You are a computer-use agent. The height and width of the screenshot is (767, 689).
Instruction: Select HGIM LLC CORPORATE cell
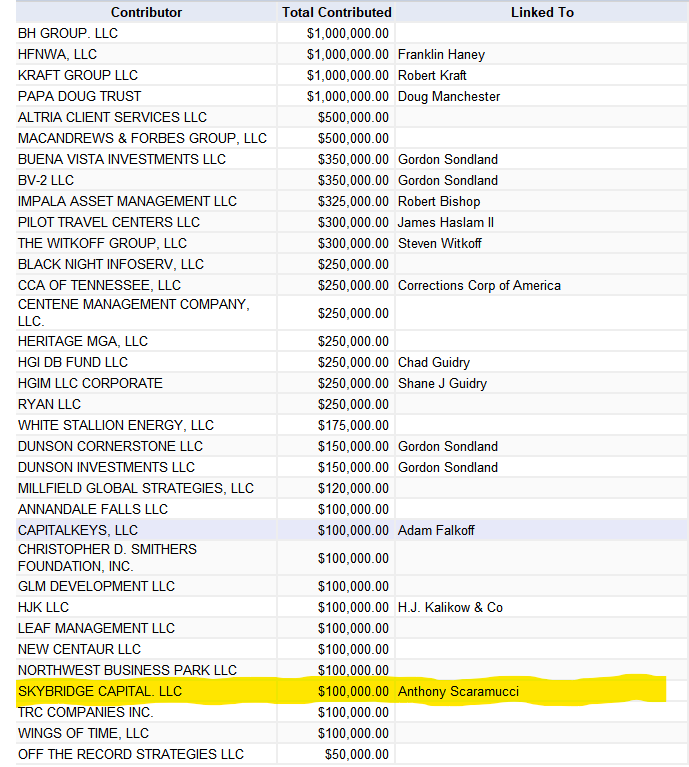pos(146,384)
